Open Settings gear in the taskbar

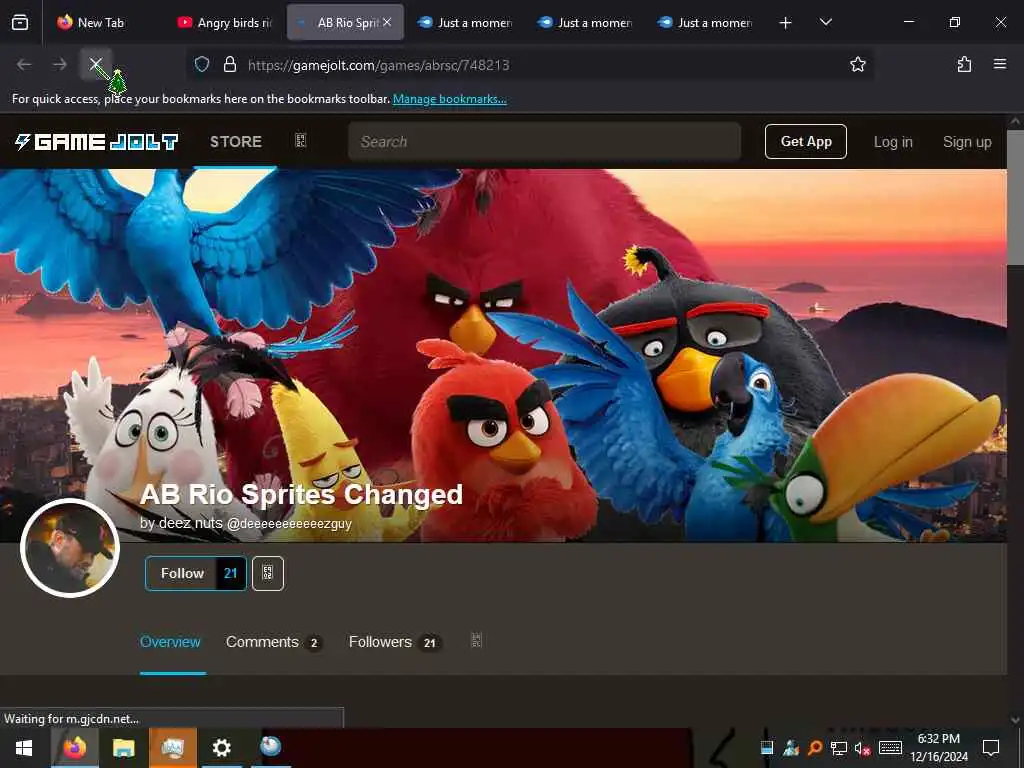coord(221,747)
